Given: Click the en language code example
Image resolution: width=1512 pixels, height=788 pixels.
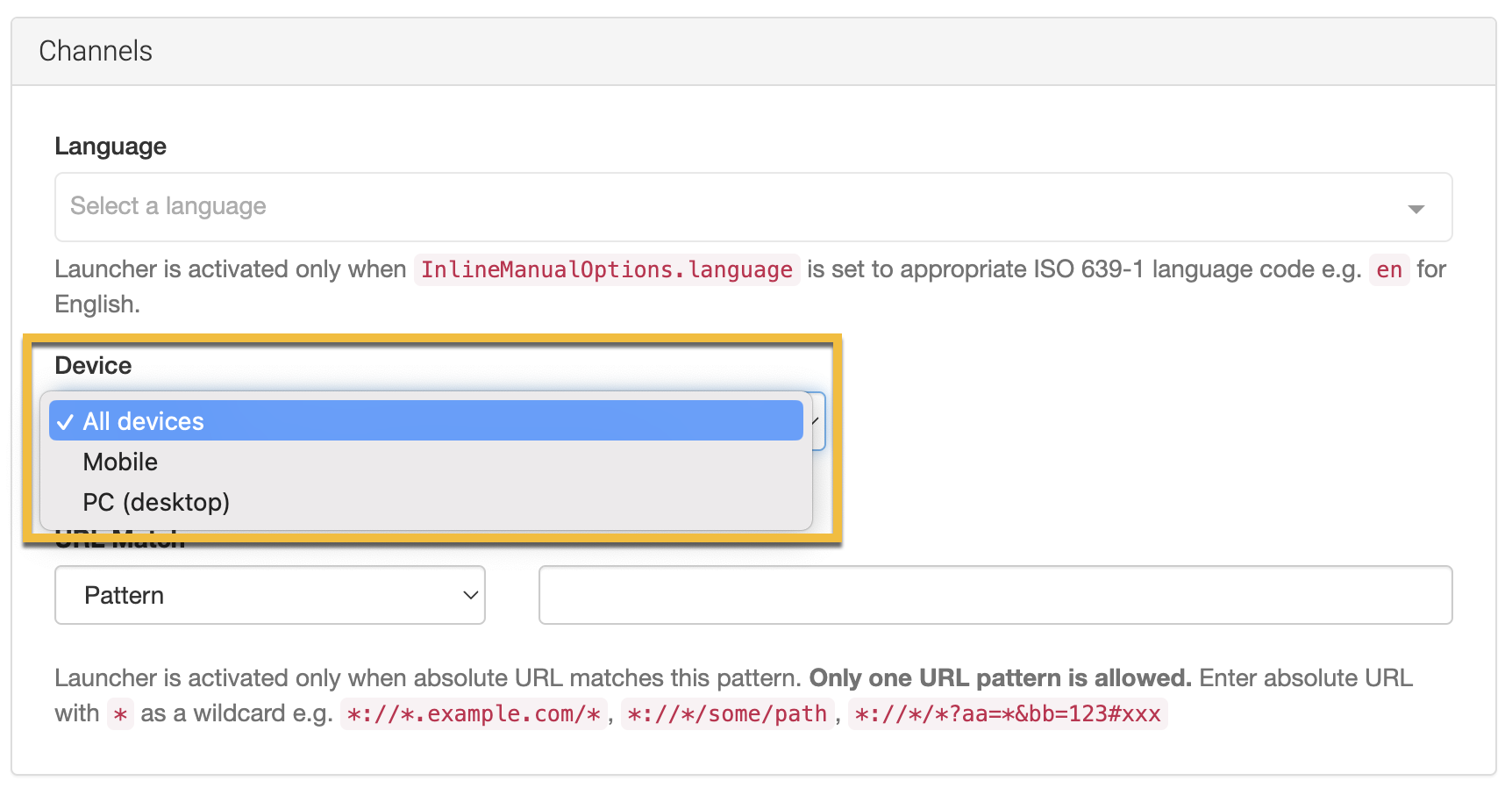Looking at the screenshot, I should [x=1388, y=269].
